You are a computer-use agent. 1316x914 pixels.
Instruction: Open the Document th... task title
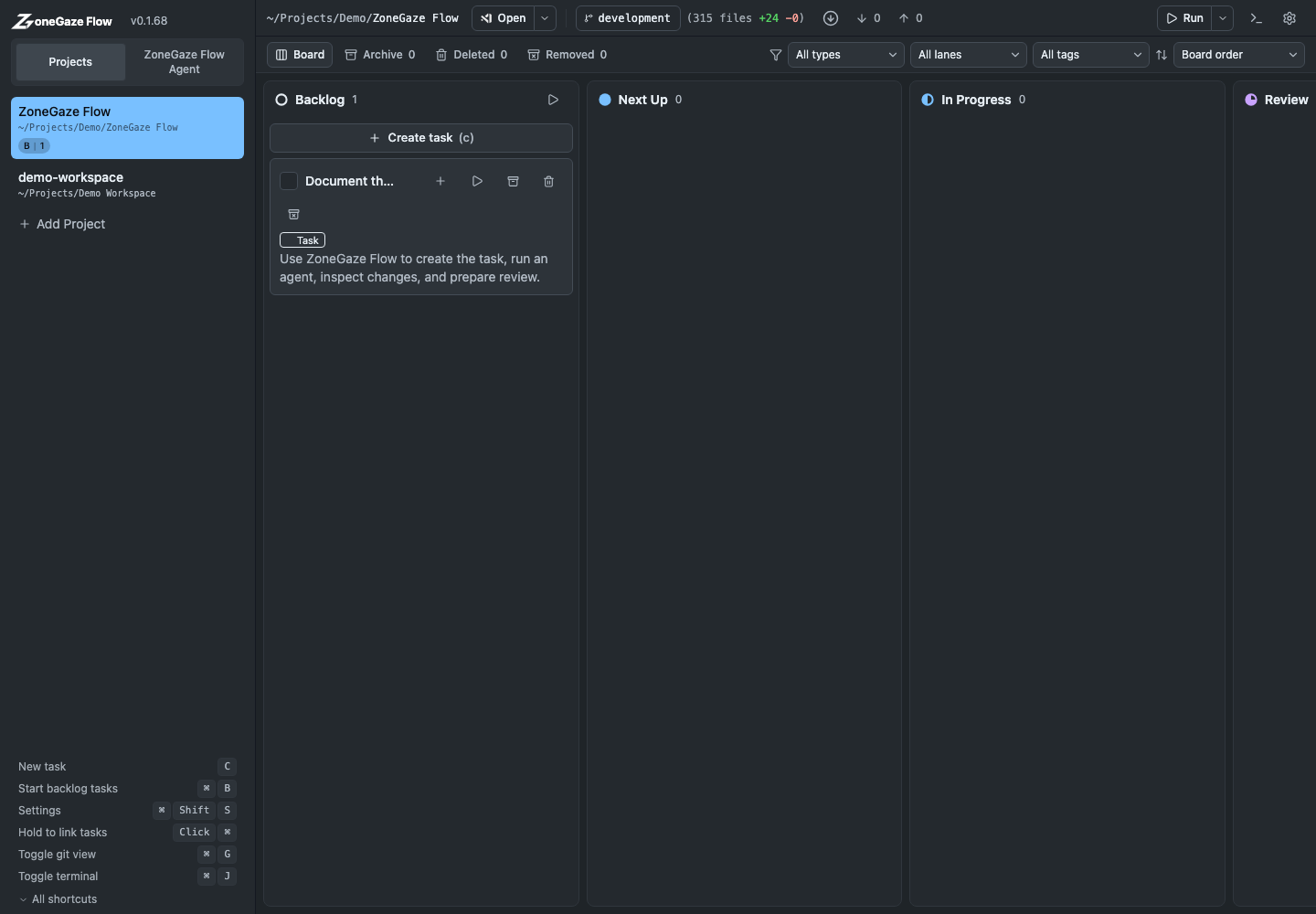[349, 181]
